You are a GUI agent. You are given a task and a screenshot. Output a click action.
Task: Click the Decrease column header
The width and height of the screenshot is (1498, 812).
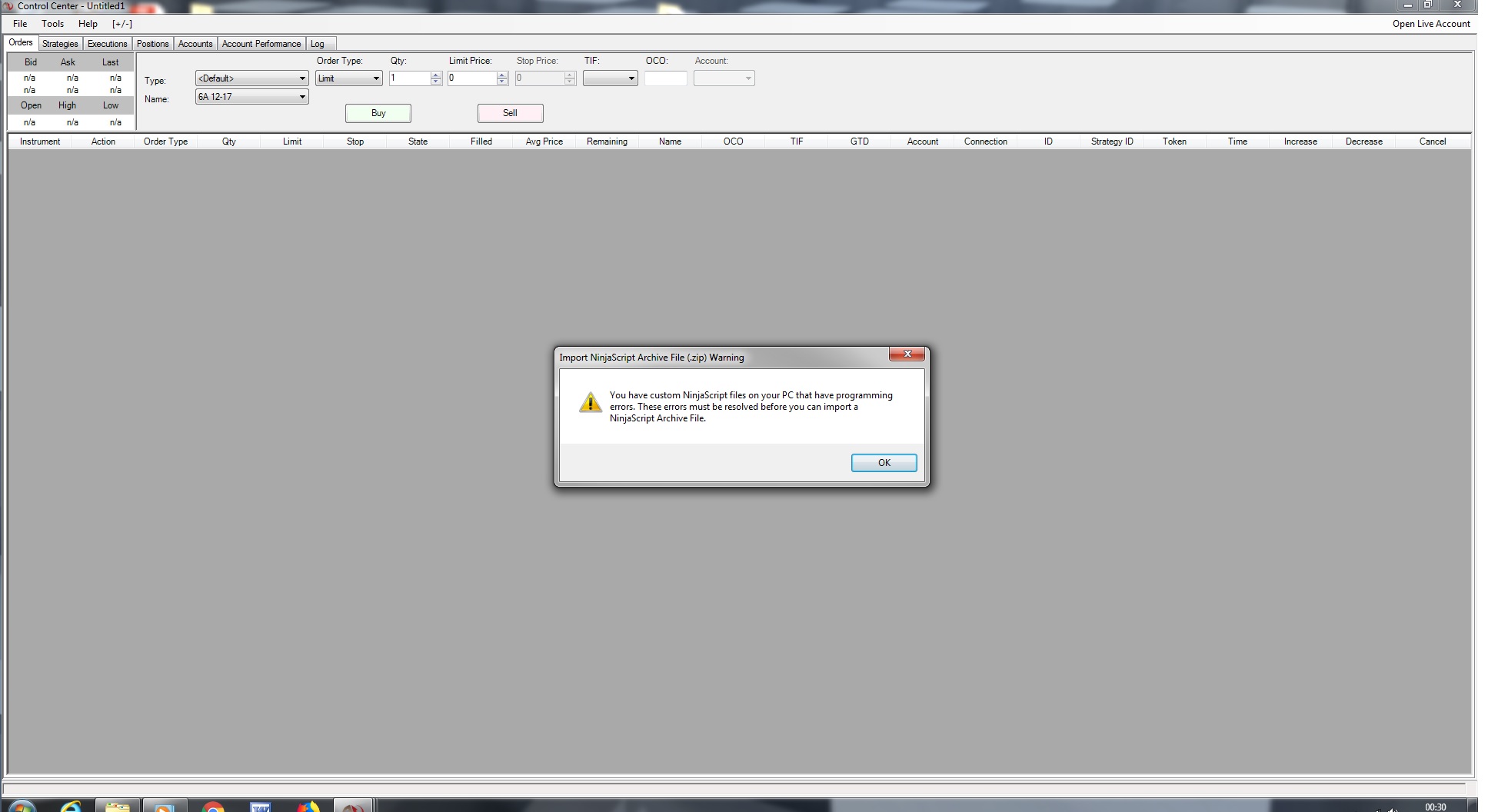[1364, 141]
